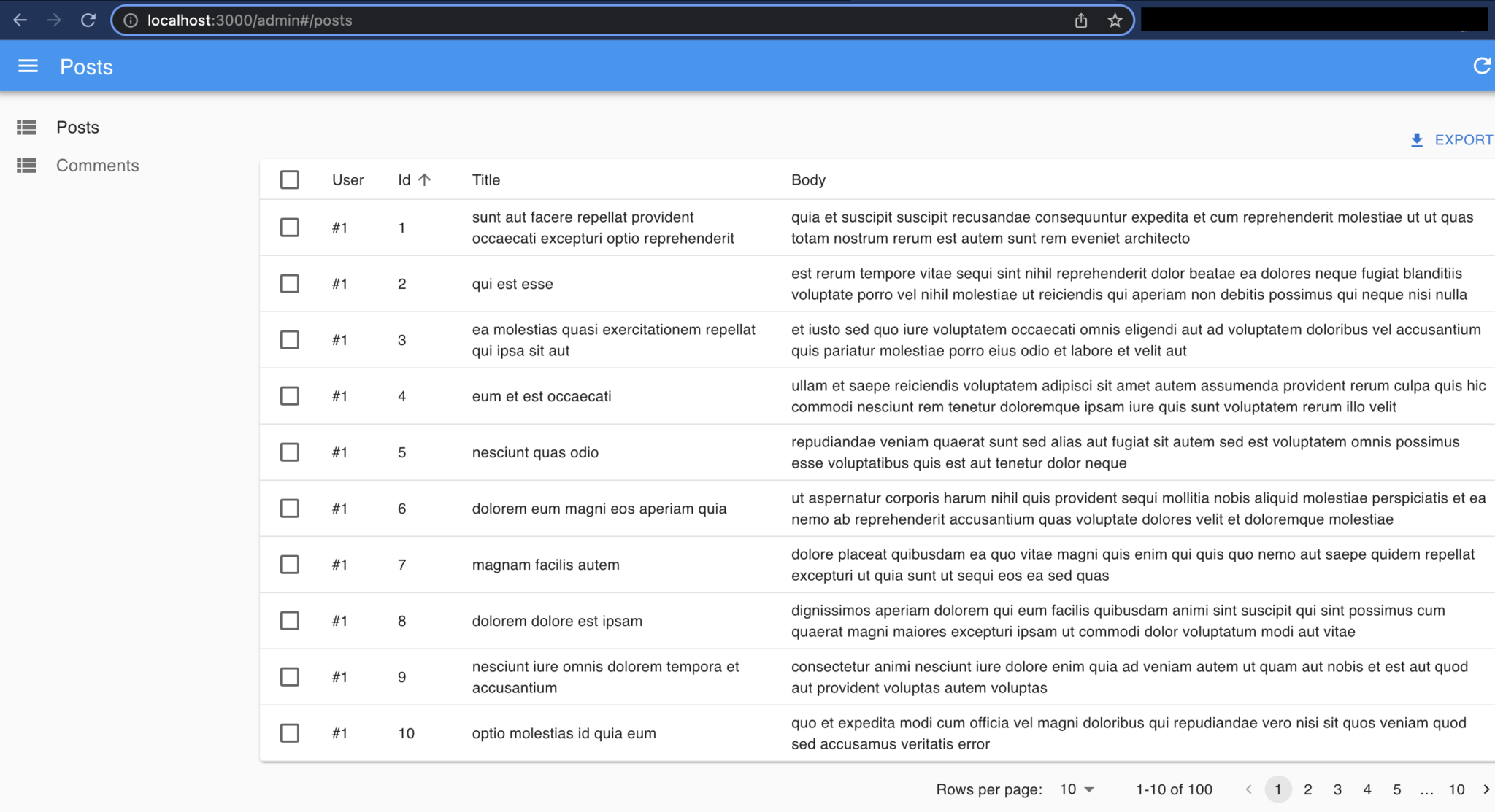Image resolution: width=1495 pixels, height=812 pixels.
Task: Toggle the select-all header checkbox
Action: point(290,179)
